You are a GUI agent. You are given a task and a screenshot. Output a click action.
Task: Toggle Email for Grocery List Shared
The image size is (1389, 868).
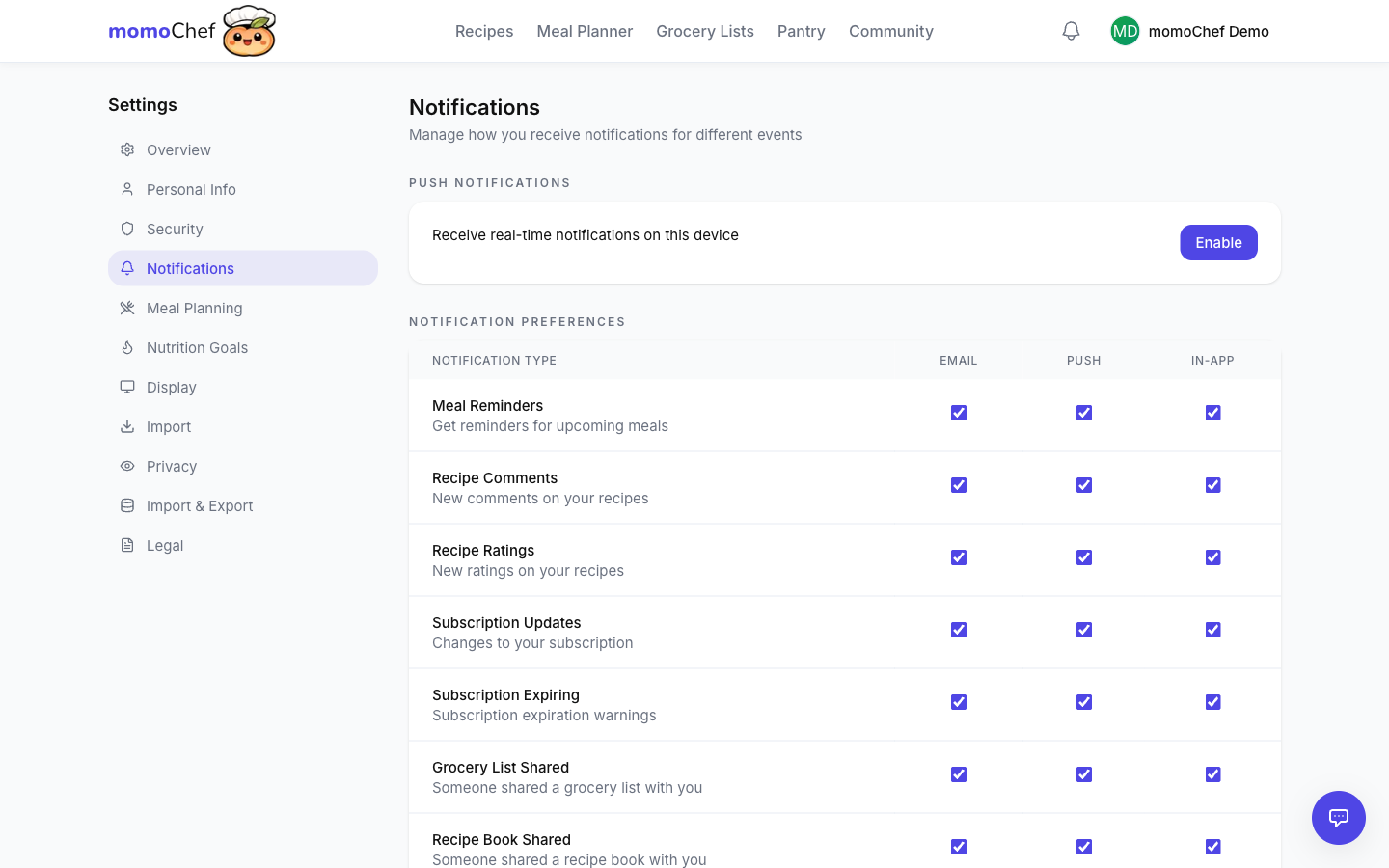coord(959,774)
